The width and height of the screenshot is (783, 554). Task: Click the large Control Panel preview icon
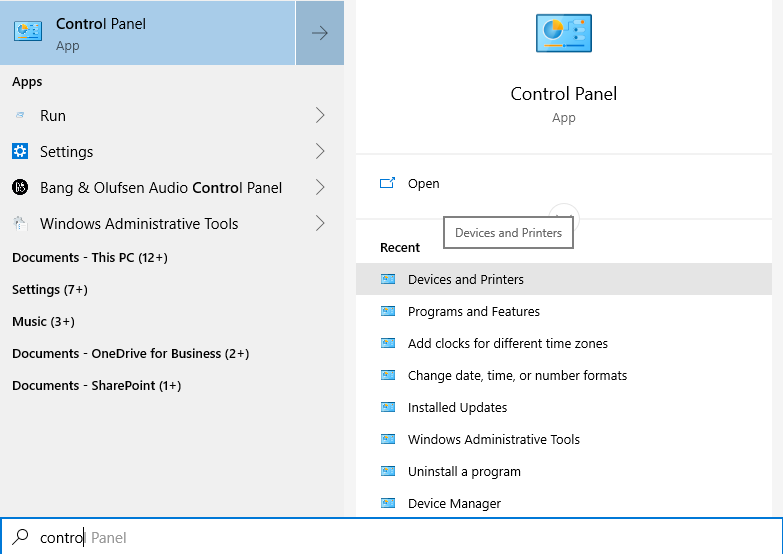coord(563,34)
